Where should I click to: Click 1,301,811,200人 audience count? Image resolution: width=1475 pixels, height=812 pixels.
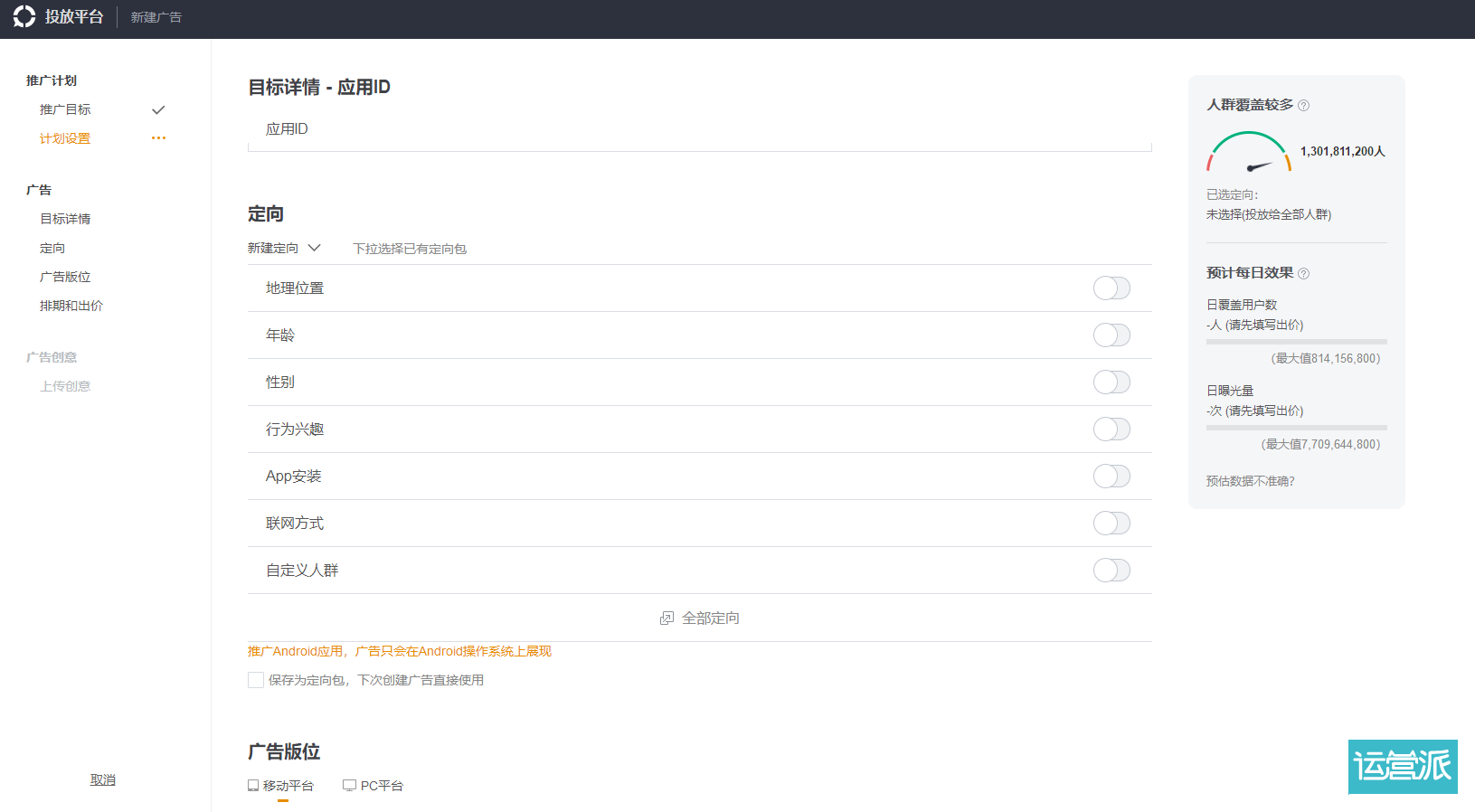(x=1343, y=152)
